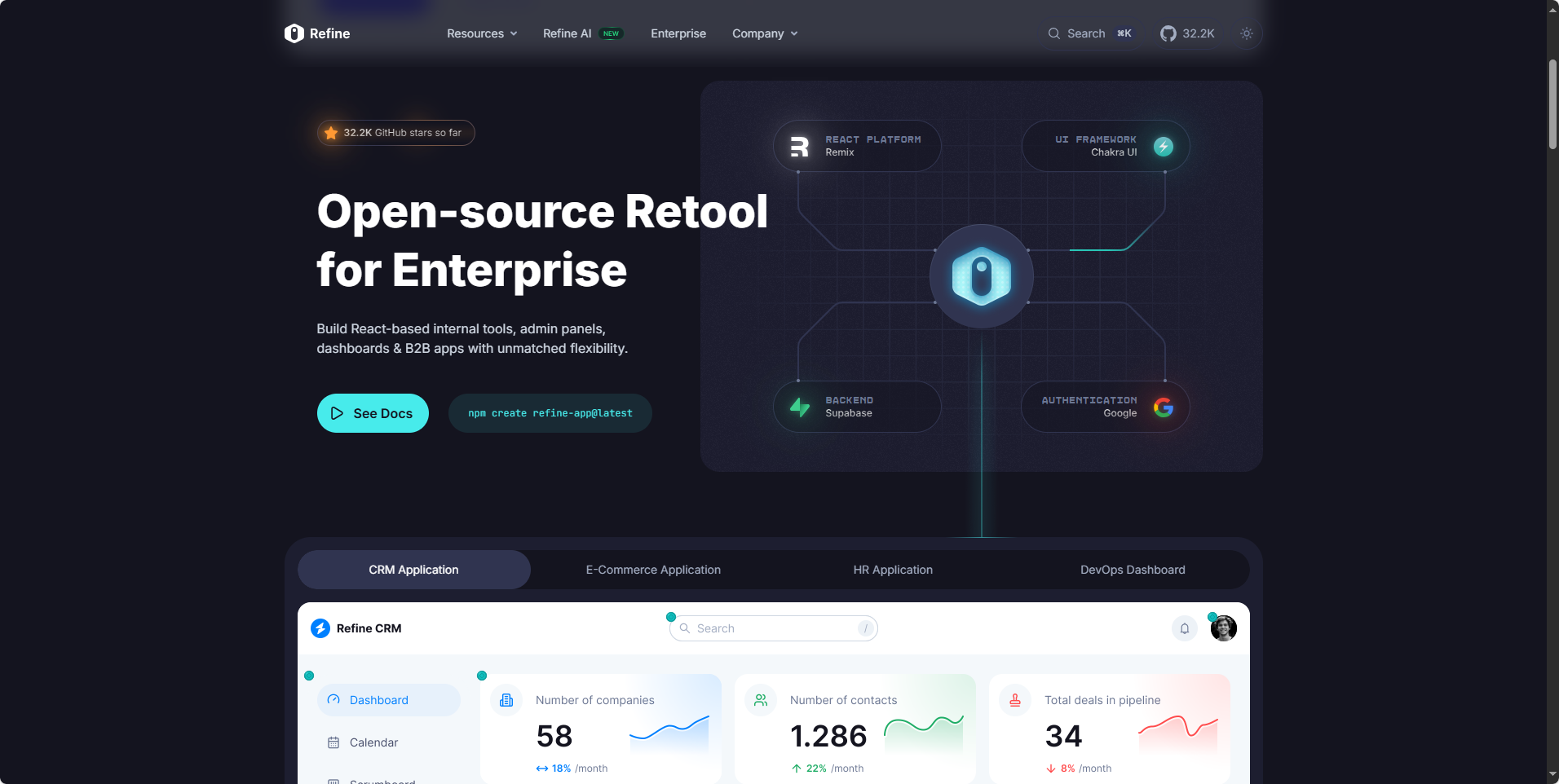Image resolution: width=1559 pixels, height=784 pixels.
Task: Click the Refine CRM logo icon
Action: (x=320, y=628)
